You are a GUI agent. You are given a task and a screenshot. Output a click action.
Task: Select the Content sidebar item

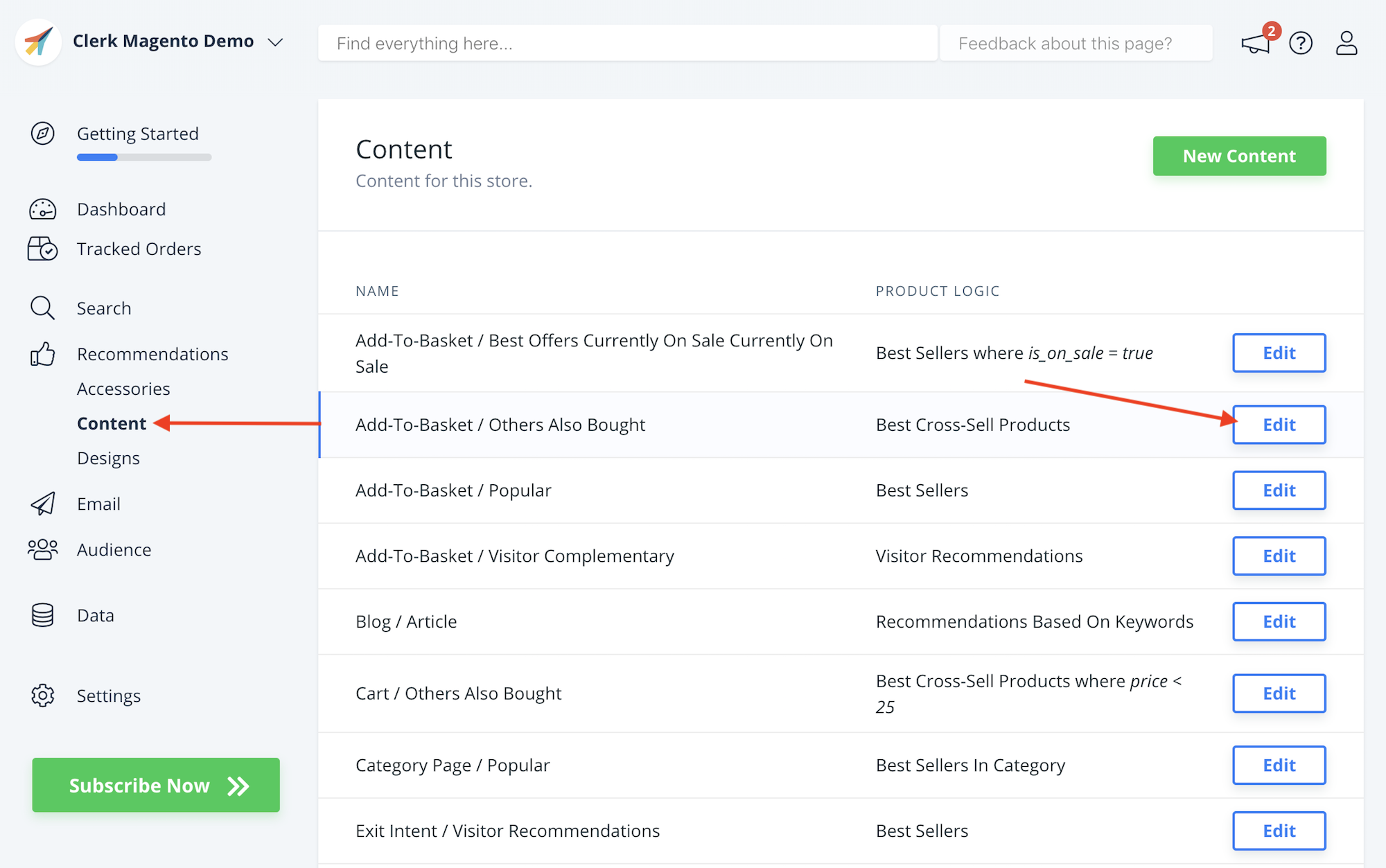[112, 423]
